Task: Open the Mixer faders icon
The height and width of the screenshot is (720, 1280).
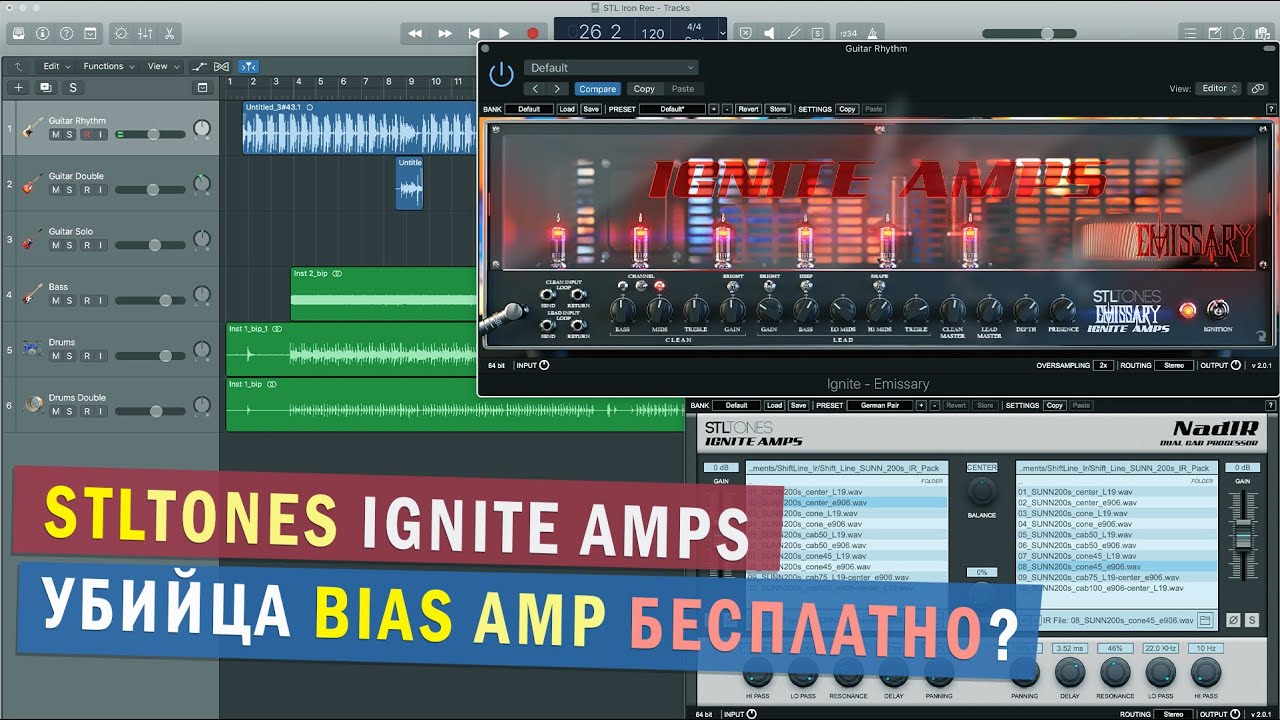Action: [145, 33]
